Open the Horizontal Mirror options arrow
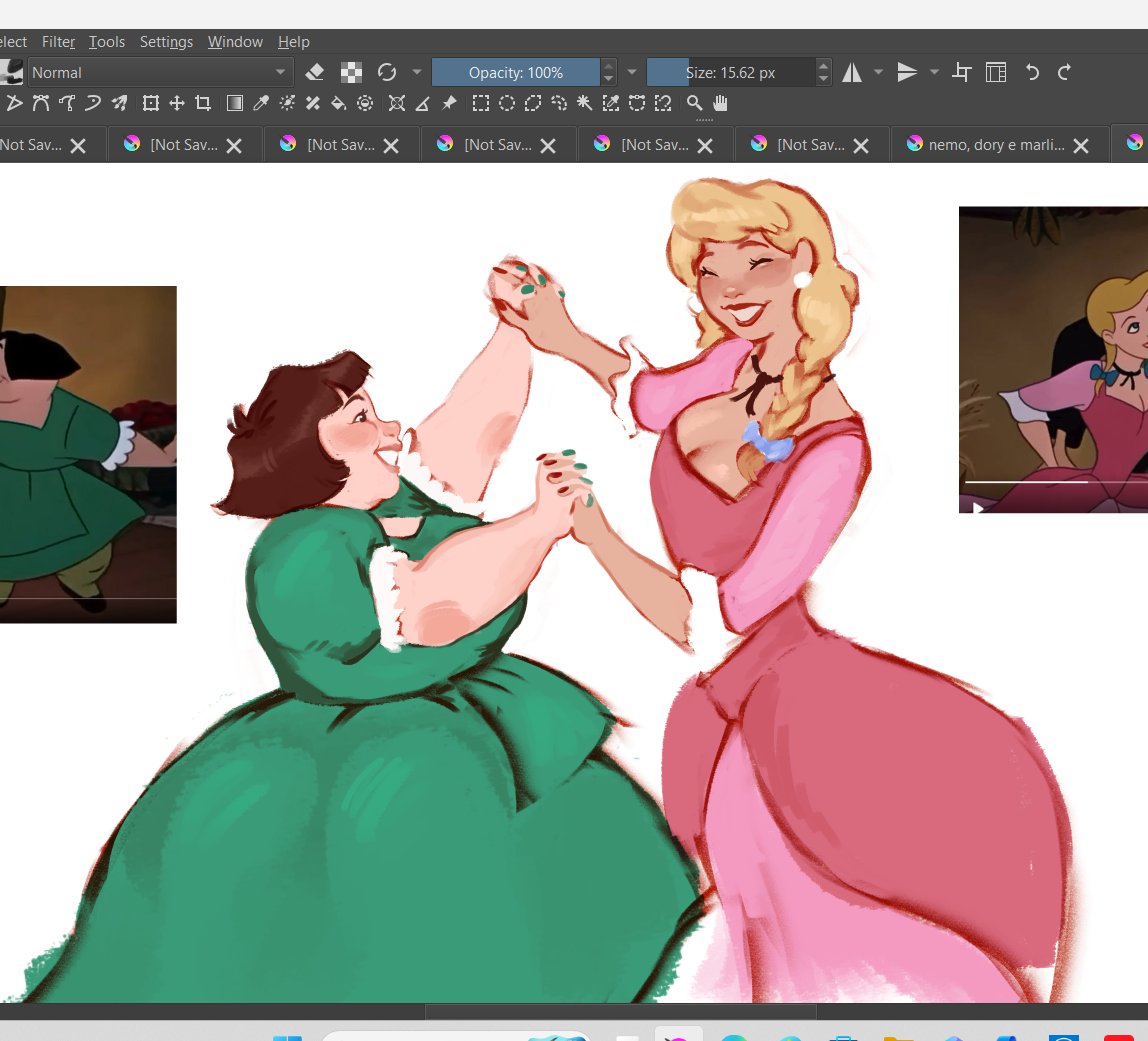The height and width of the screenshot is (1041, 1148). coord(879,72)
